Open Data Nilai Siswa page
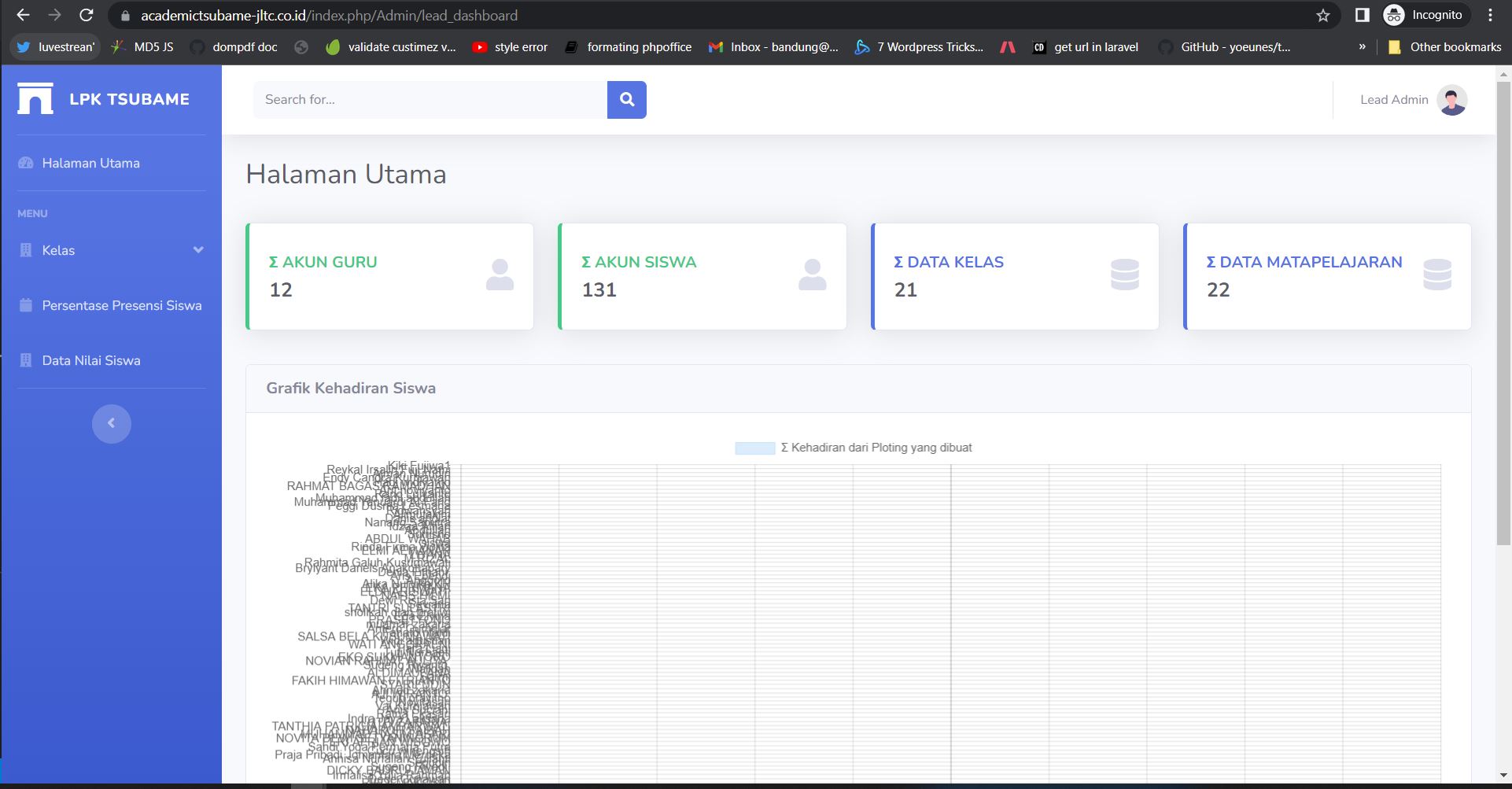 [91, 360]
